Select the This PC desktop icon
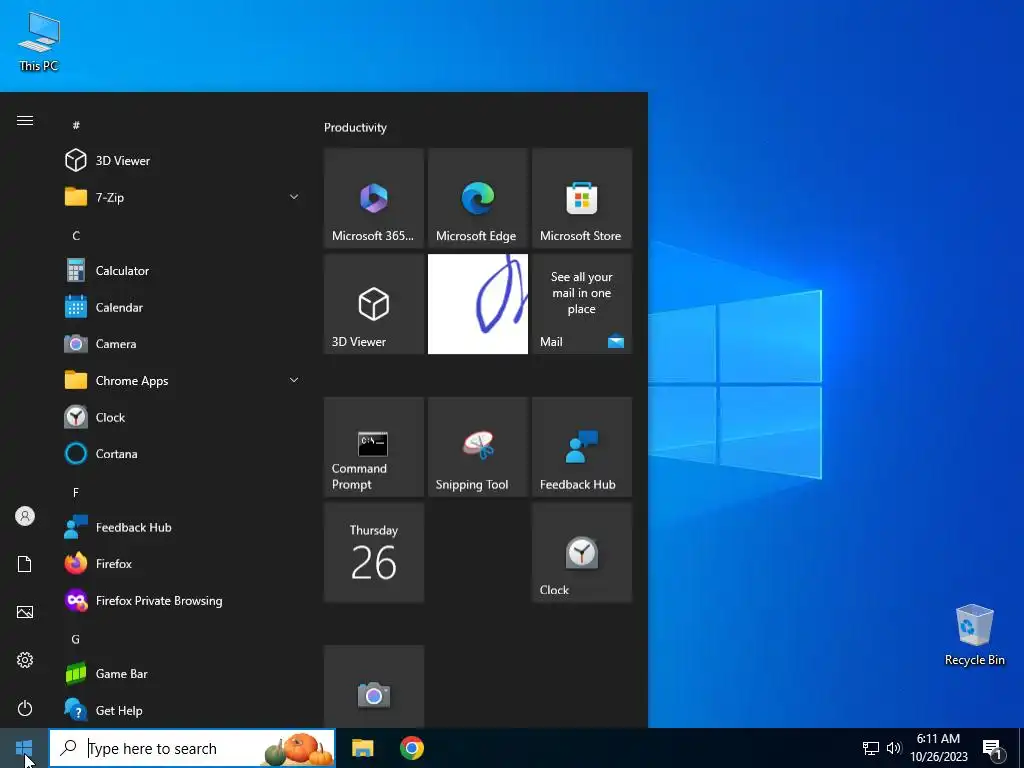 pyautogui.click(x=39, y=42)
